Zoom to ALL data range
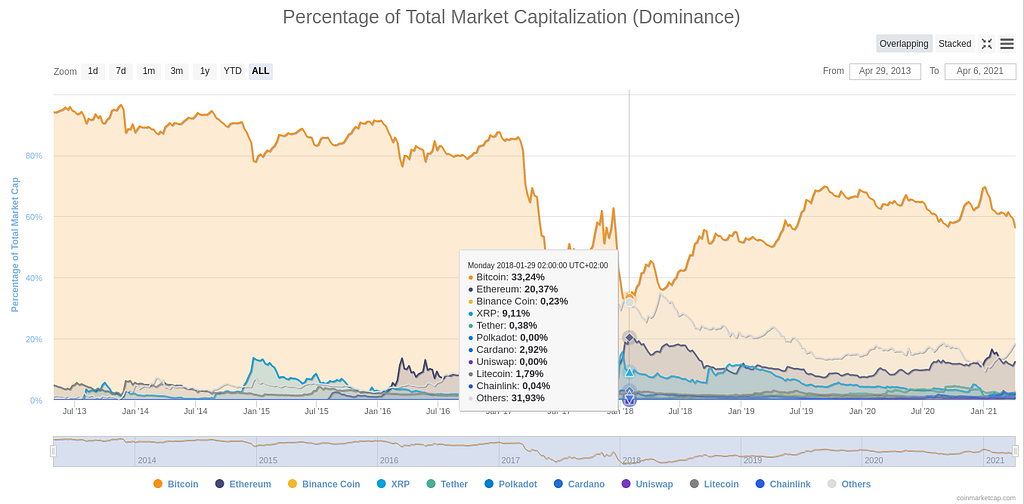 coord(261,71)
